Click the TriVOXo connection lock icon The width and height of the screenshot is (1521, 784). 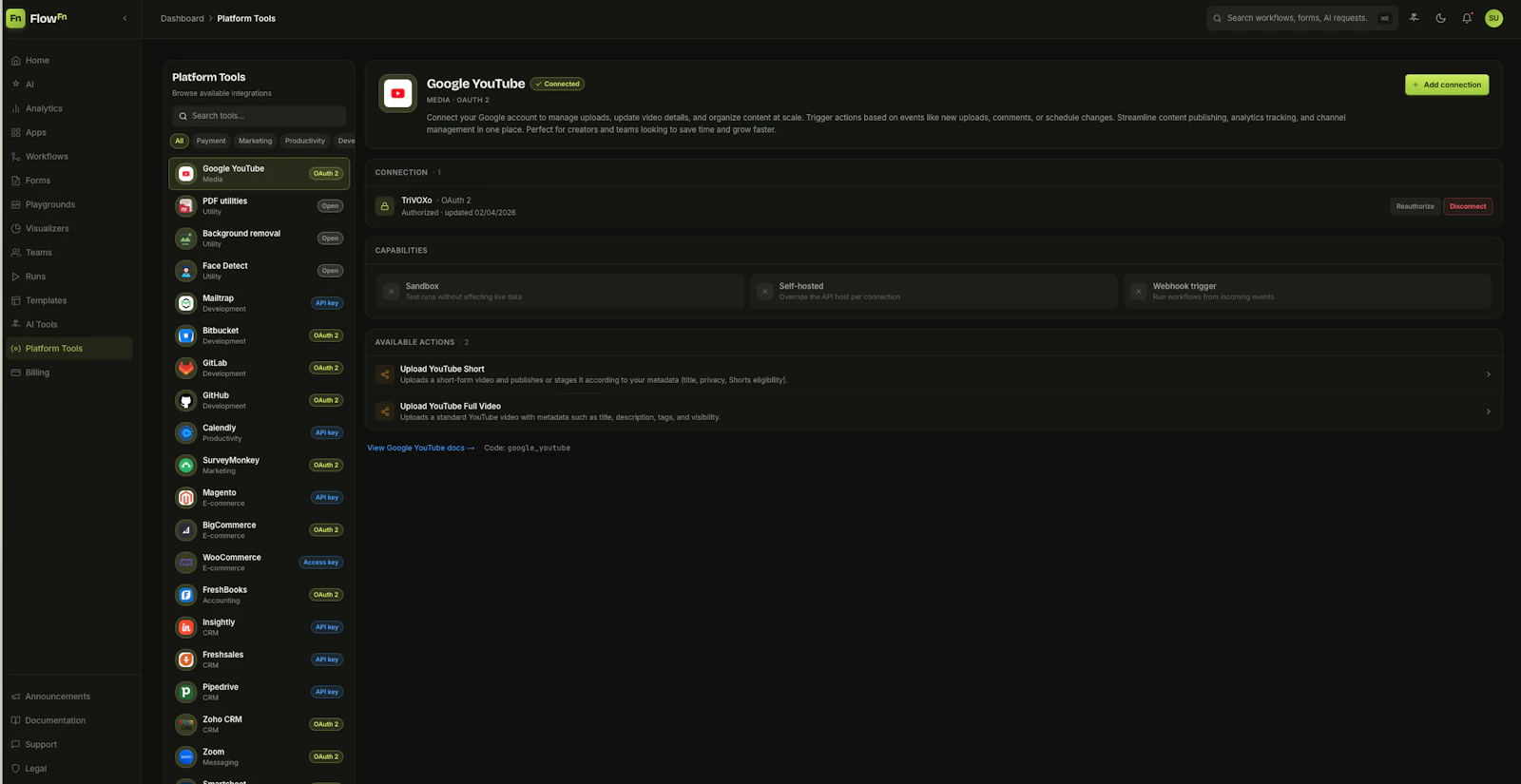tap(384, 206)
